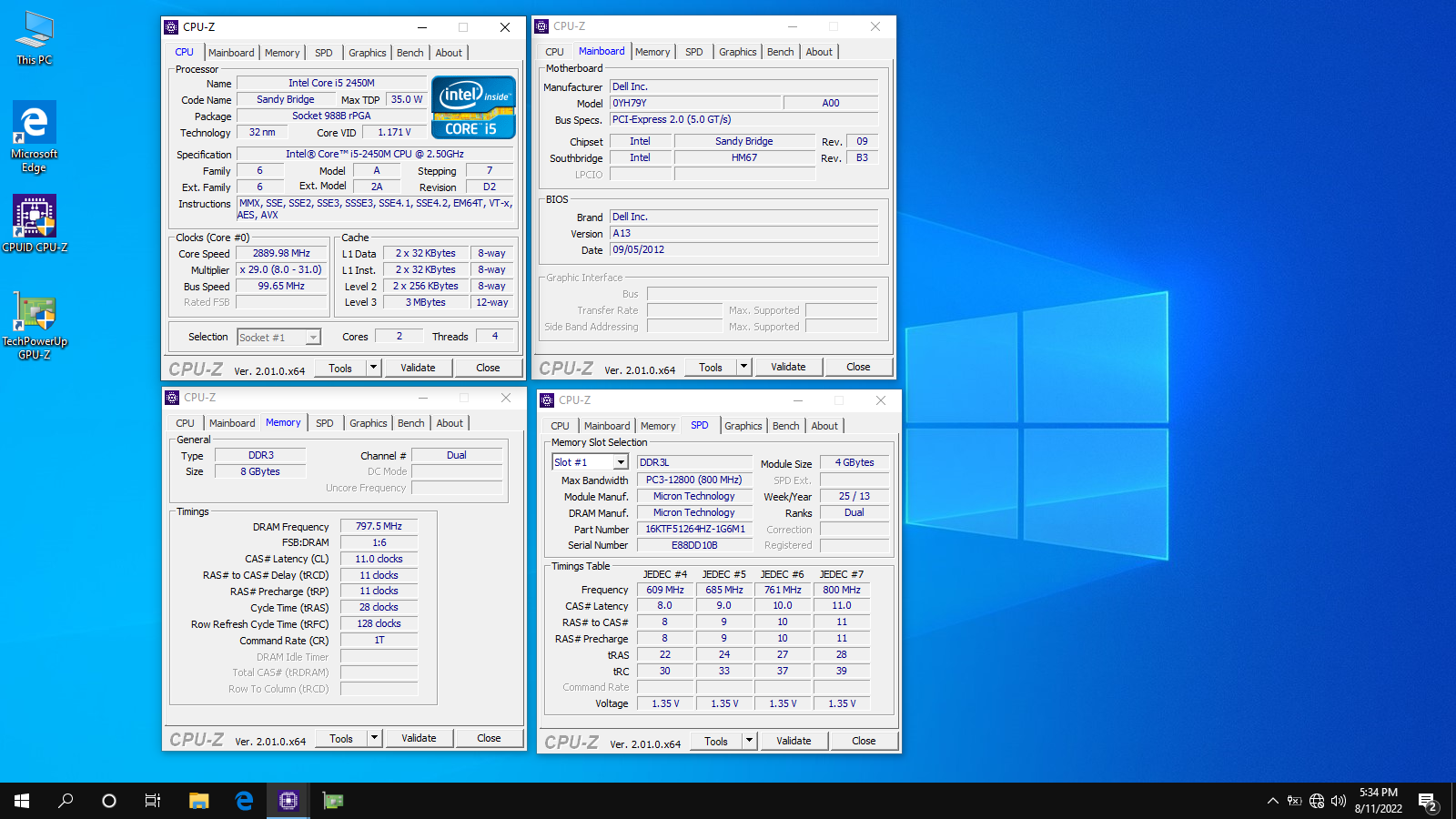
Task: Click the Intel Core i5 logo badge
Action: [x=473, y=107]
